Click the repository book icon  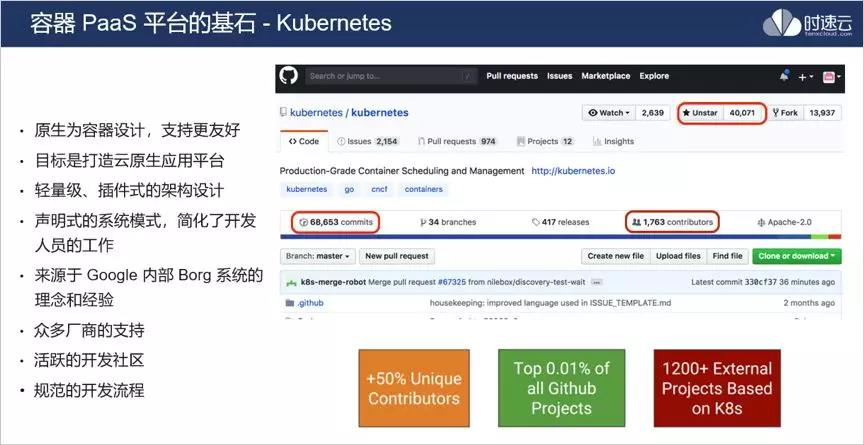(x=284, y=112)
